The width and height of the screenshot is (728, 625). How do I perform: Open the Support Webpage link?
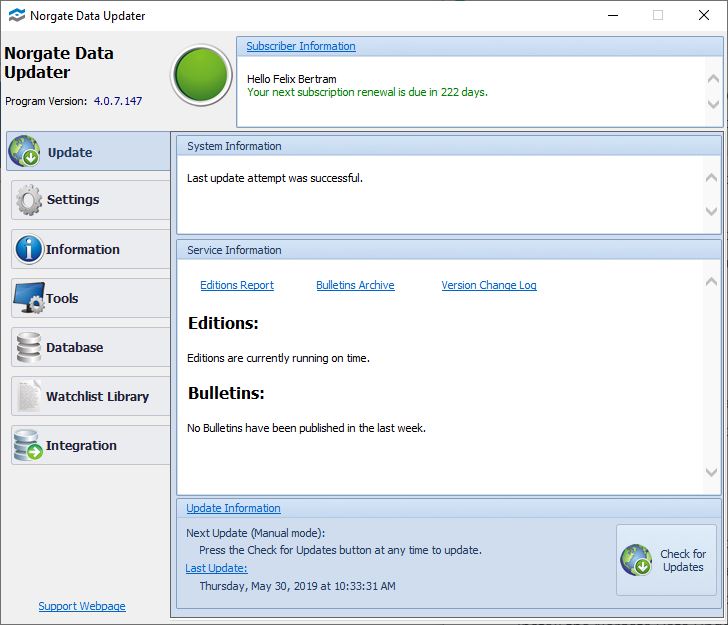[82, 606]
